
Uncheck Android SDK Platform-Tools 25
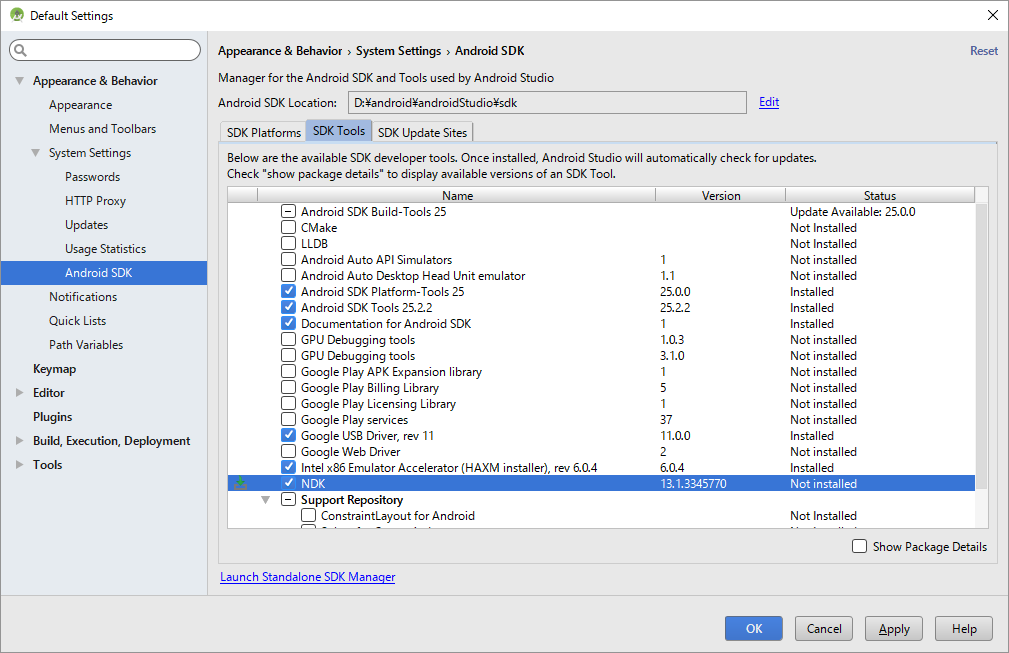[288, 291]
